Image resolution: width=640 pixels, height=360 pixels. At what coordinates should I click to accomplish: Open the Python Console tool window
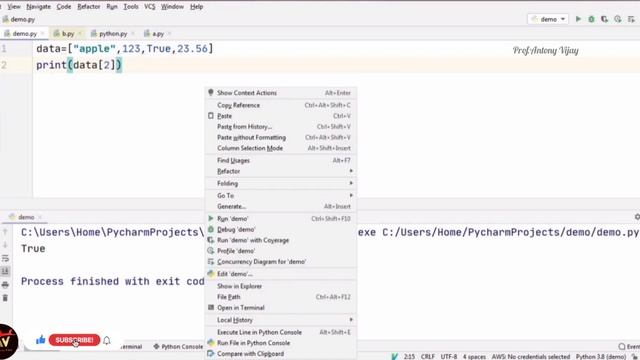178,347
